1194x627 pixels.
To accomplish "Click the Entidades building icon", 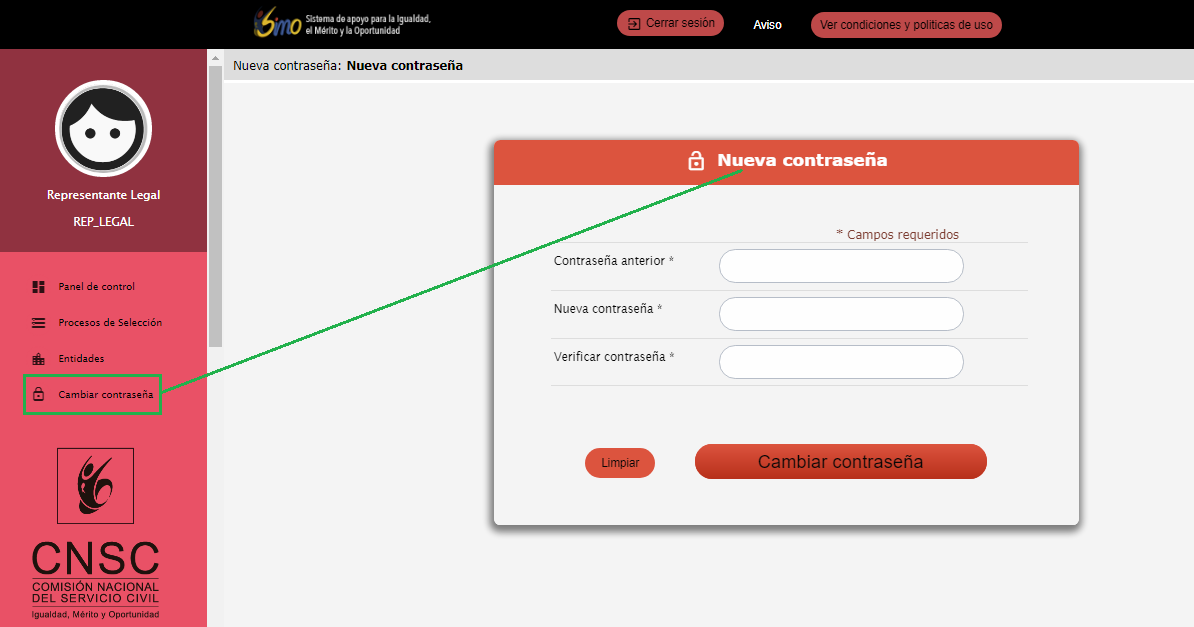I will (39, 359).
